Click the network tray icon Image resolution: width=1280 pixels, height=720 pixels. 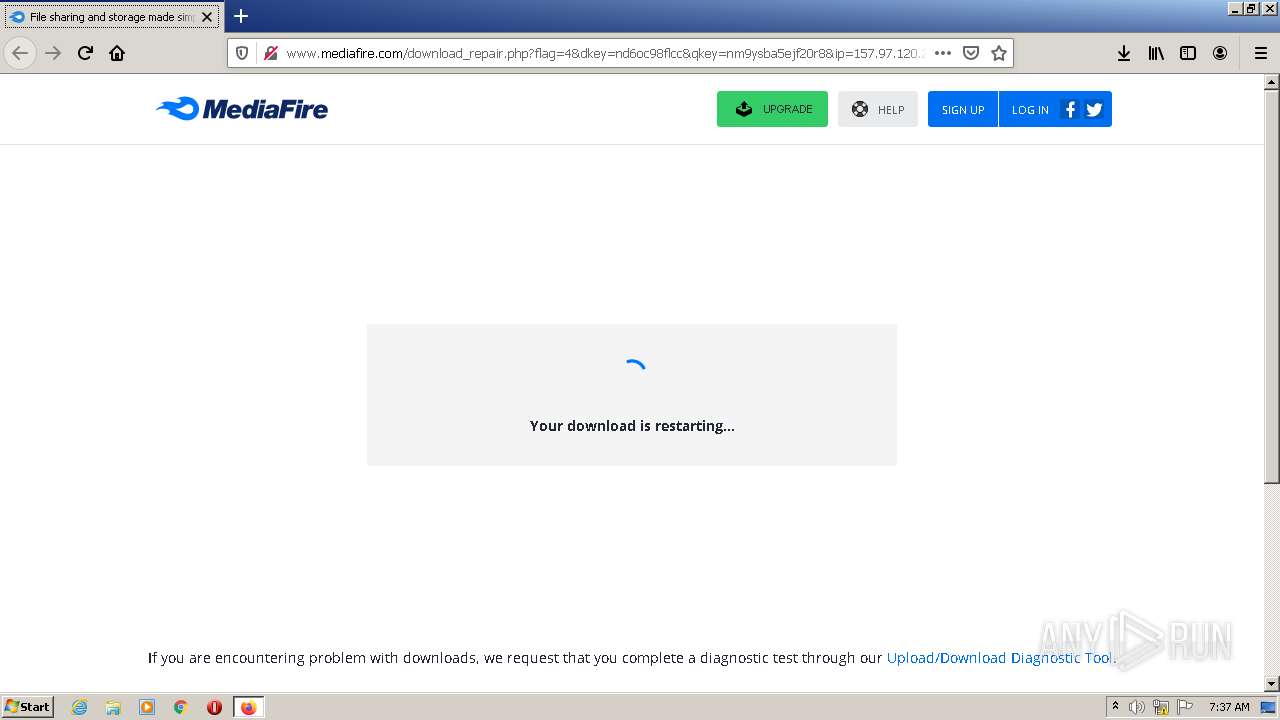point(1161,707)
